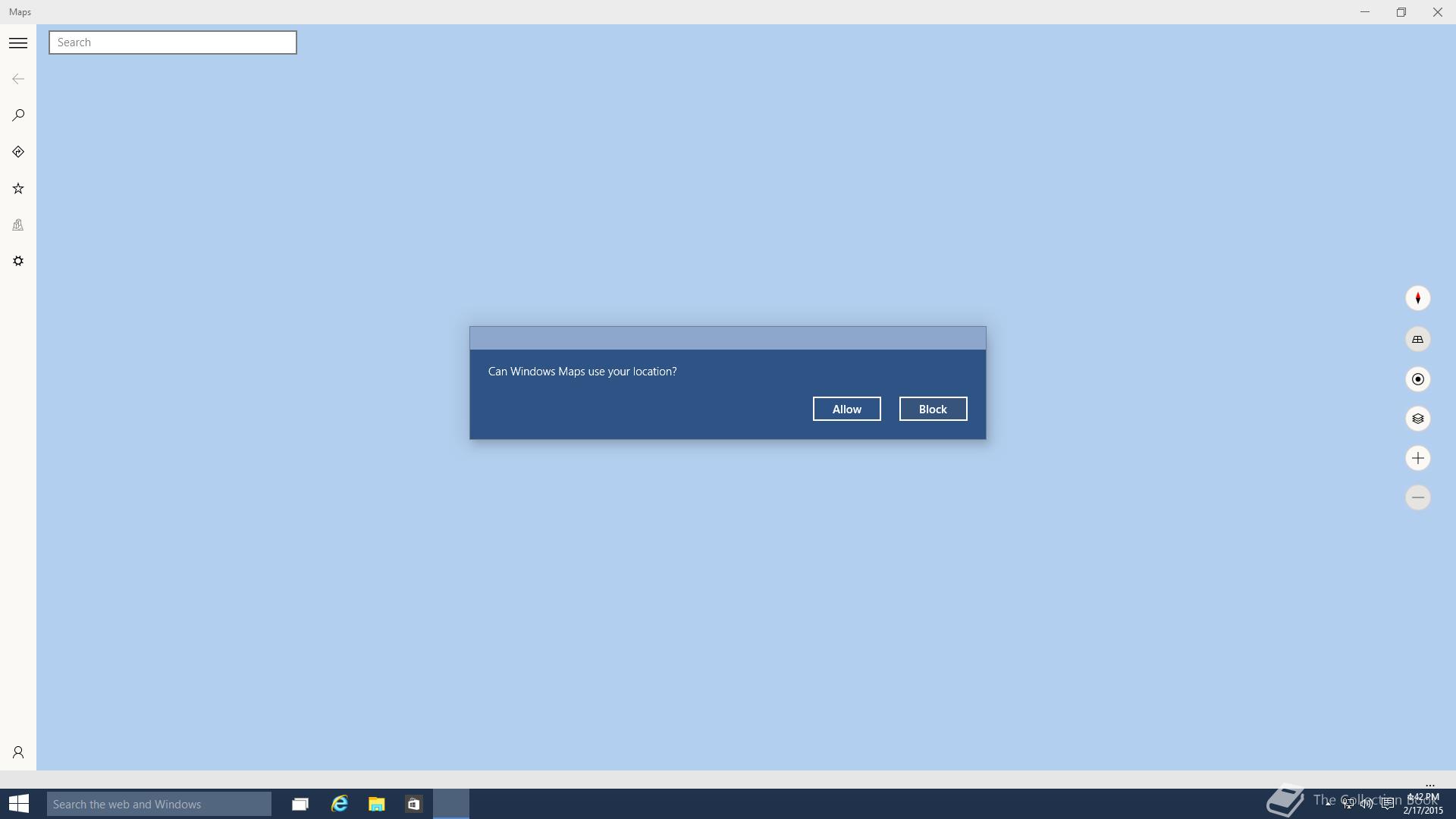The width and height of the screenshot is (1456, 819).
Task: Open the hamburger navigation menu
Action: tap(18, 43)
